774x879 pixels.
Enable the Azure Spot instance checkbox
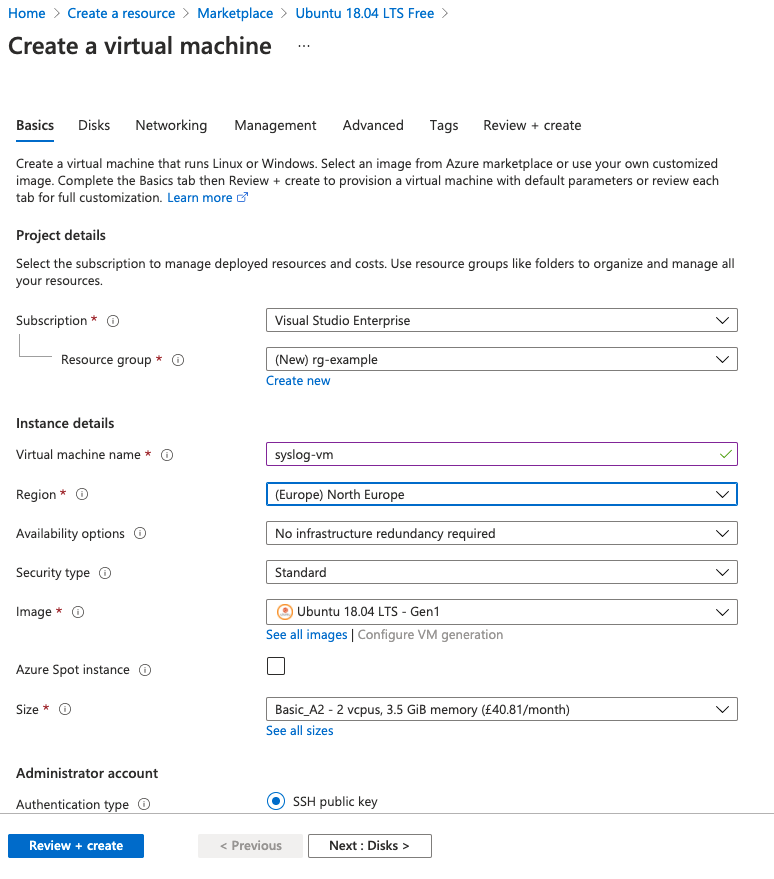[276, 667]
